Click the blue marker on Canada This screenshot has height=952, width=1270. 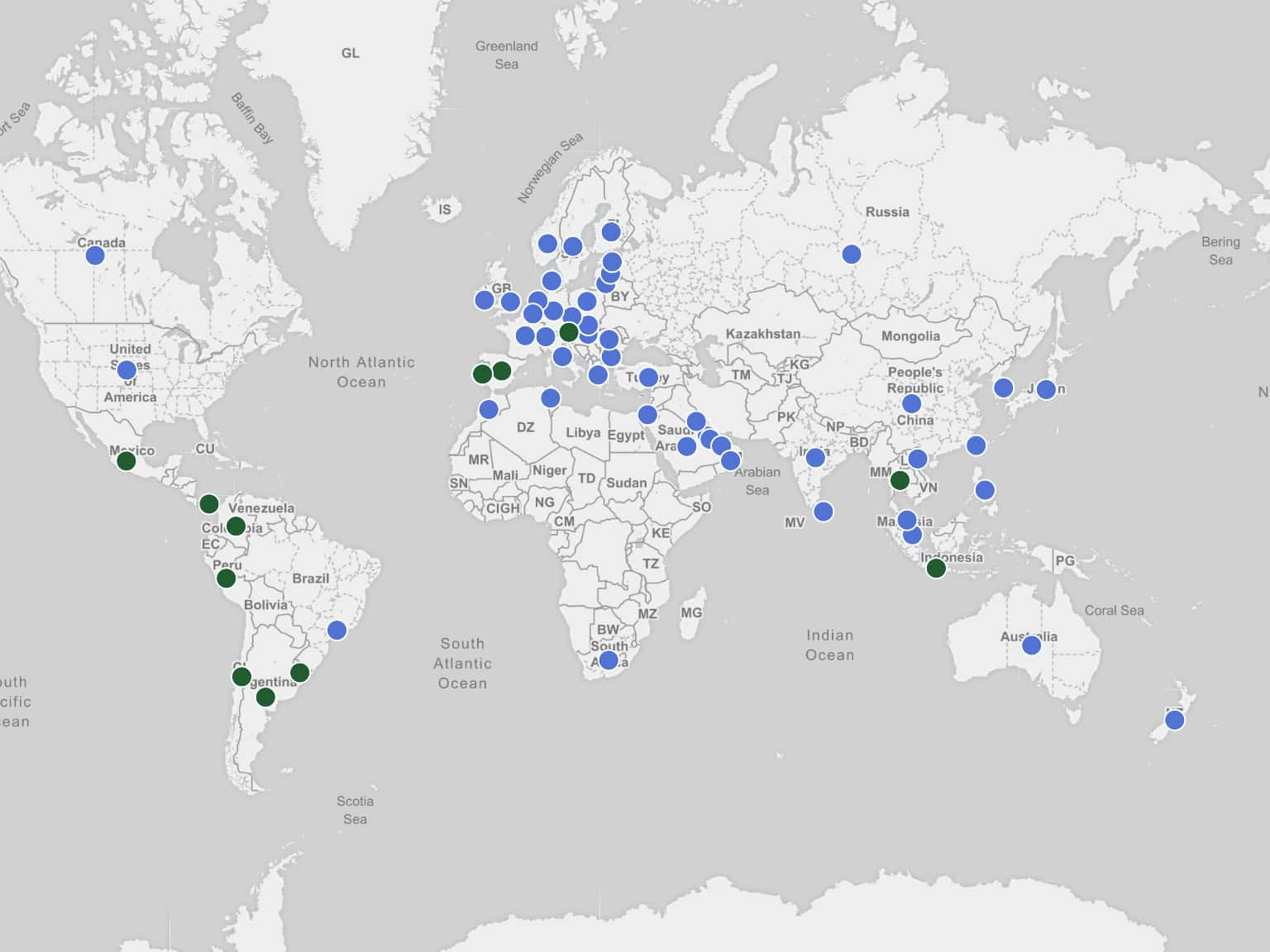(95, 255)
